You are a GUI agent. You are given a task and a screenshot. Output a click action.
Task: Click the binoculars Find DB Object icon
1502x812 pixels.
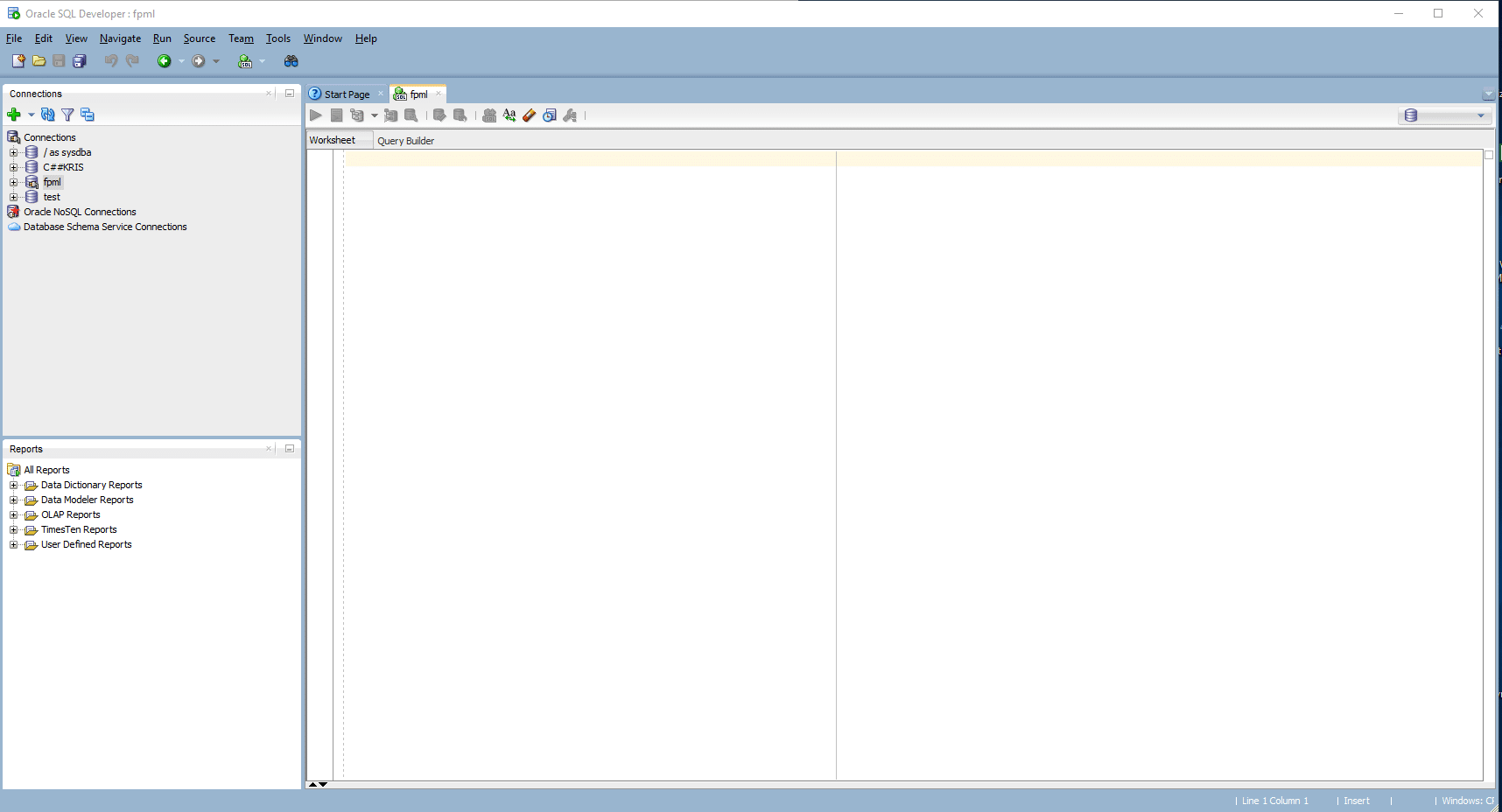click(291, 61)
